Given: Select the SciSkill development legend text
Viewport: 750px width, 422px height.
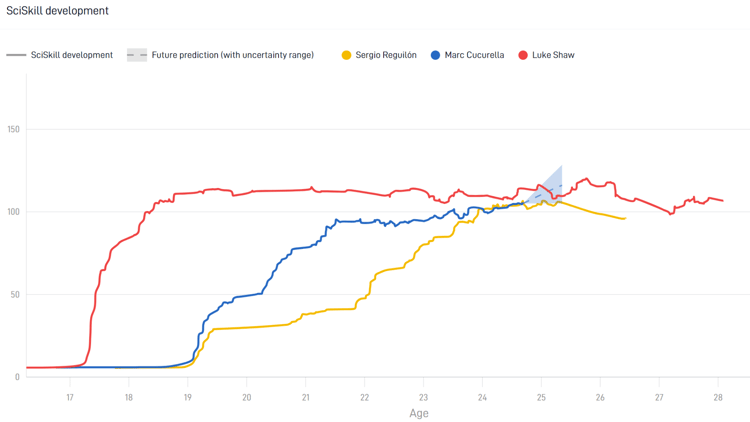Looking at the screenshot, I should coord(72,55).
